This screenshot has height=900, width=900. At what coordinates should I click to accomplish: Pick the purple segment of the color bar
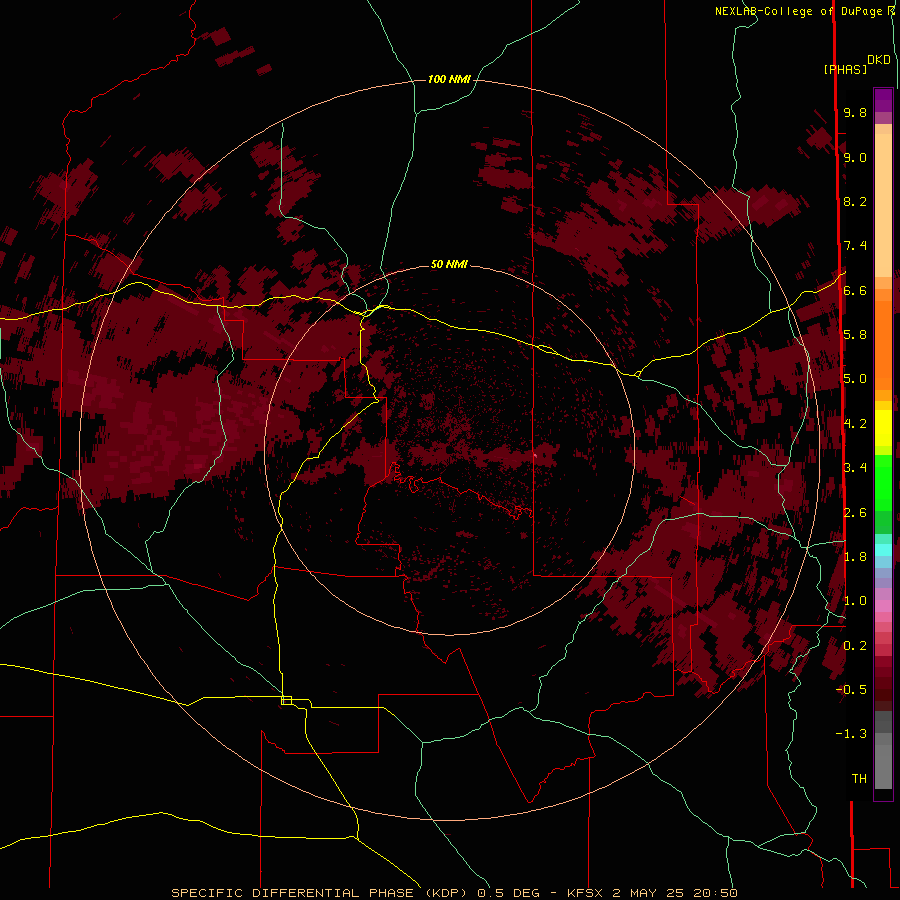pyautogui.click(x=883, y=100)
